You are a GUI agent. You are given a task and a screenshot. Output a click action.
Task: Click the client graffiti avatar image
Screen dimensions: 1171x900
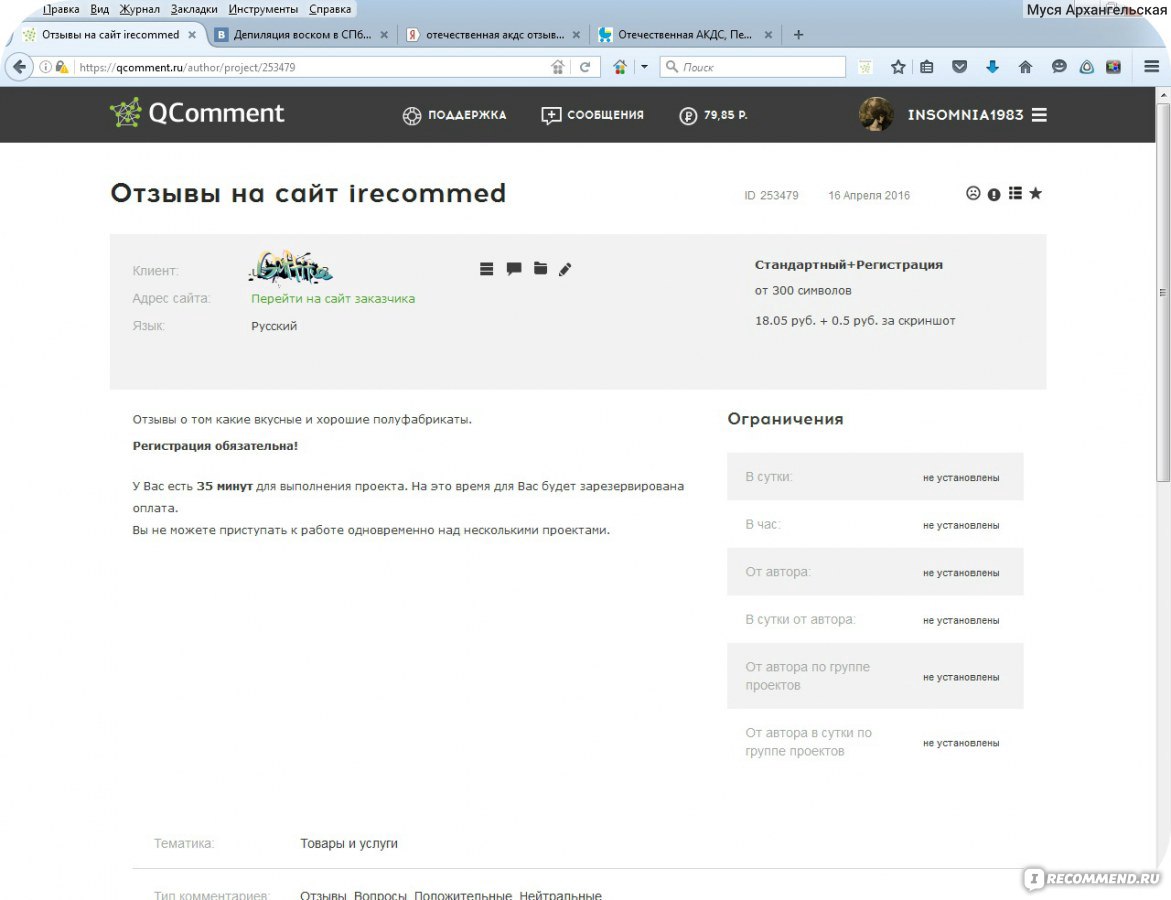tap(291, 268)
